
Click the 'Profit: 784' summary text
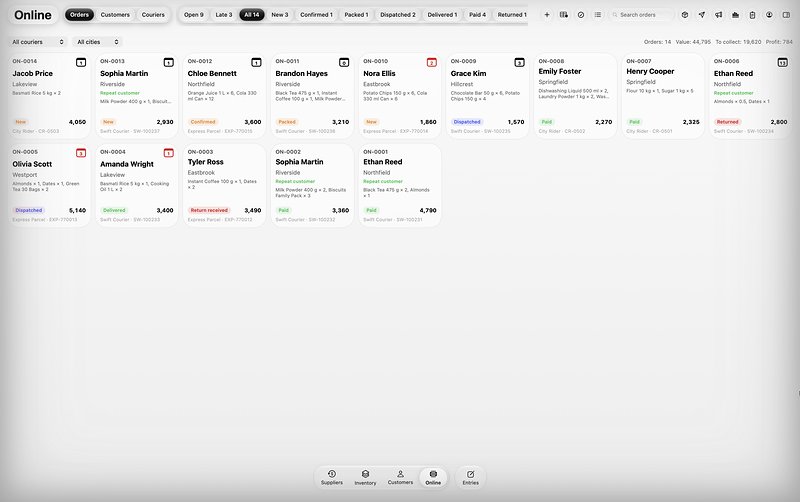click(779, 42)
